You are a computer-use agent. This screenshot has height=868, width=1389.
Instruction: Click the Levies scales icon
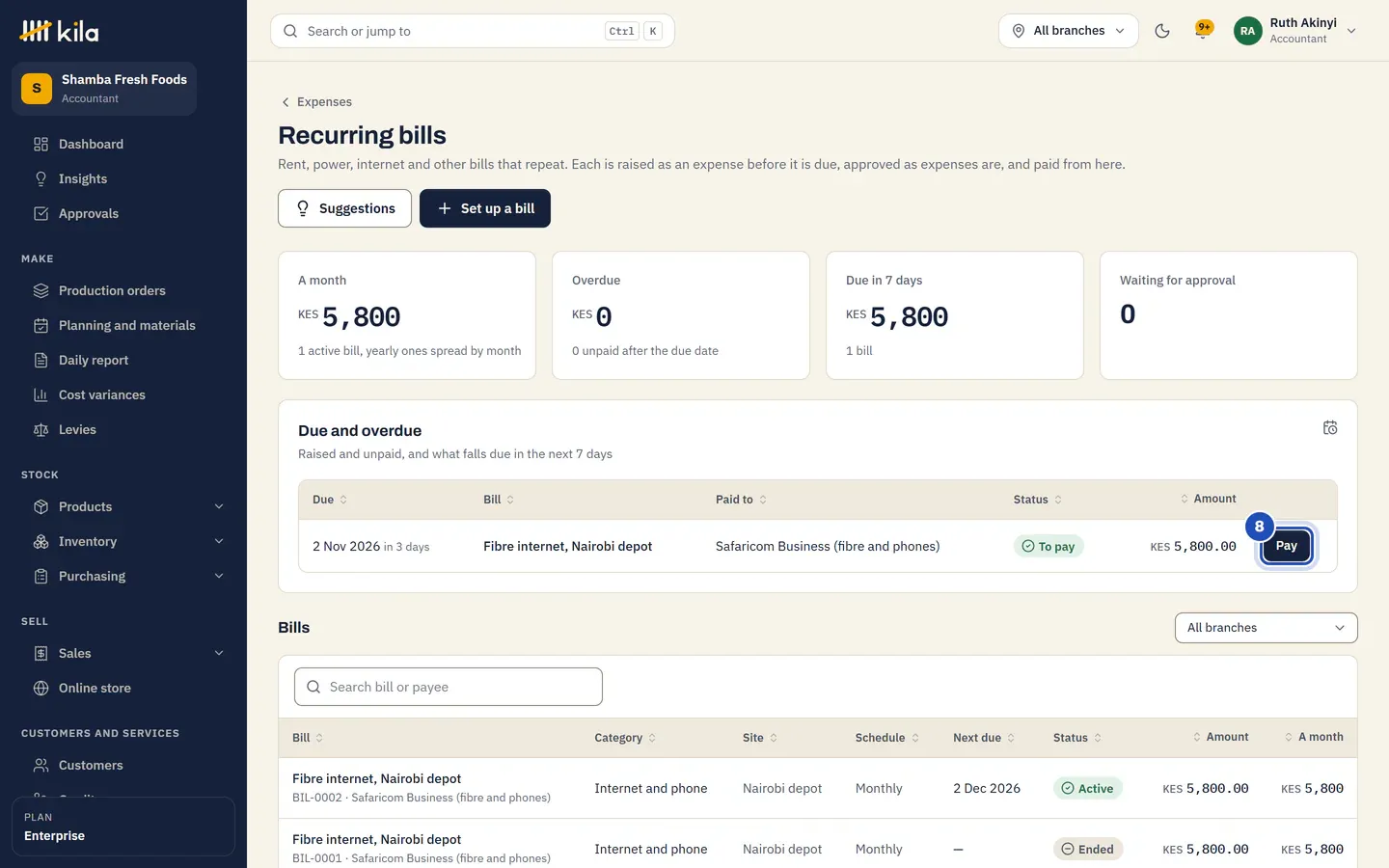coord(41,429)
